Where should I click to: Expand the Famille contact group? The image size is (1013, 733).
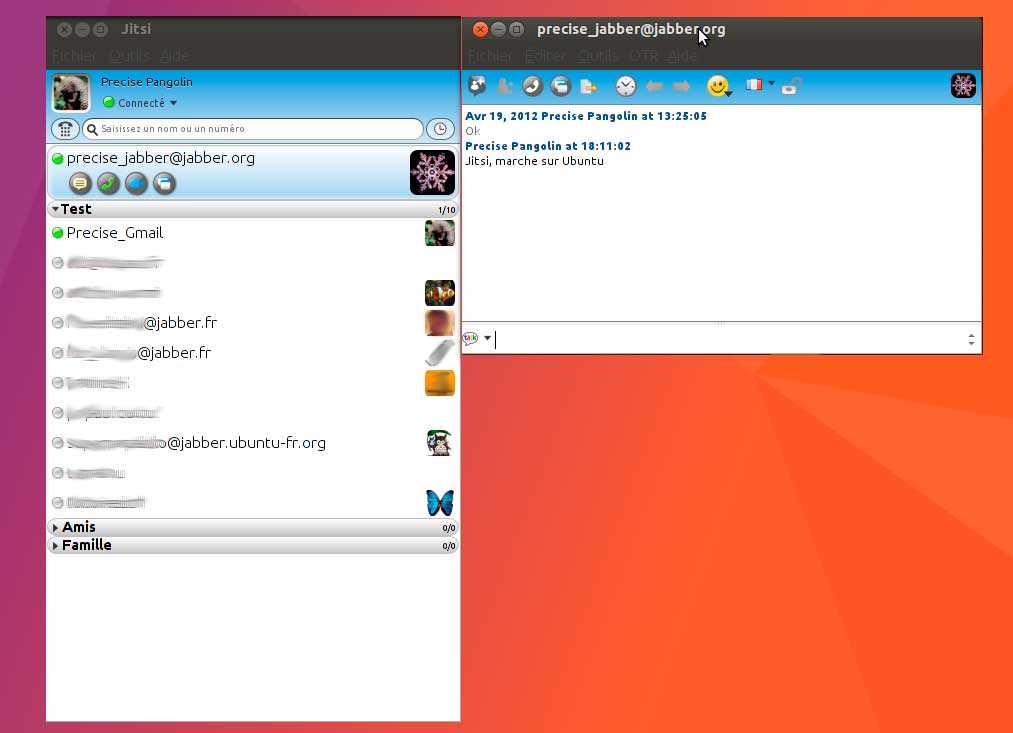click(56, 546)
